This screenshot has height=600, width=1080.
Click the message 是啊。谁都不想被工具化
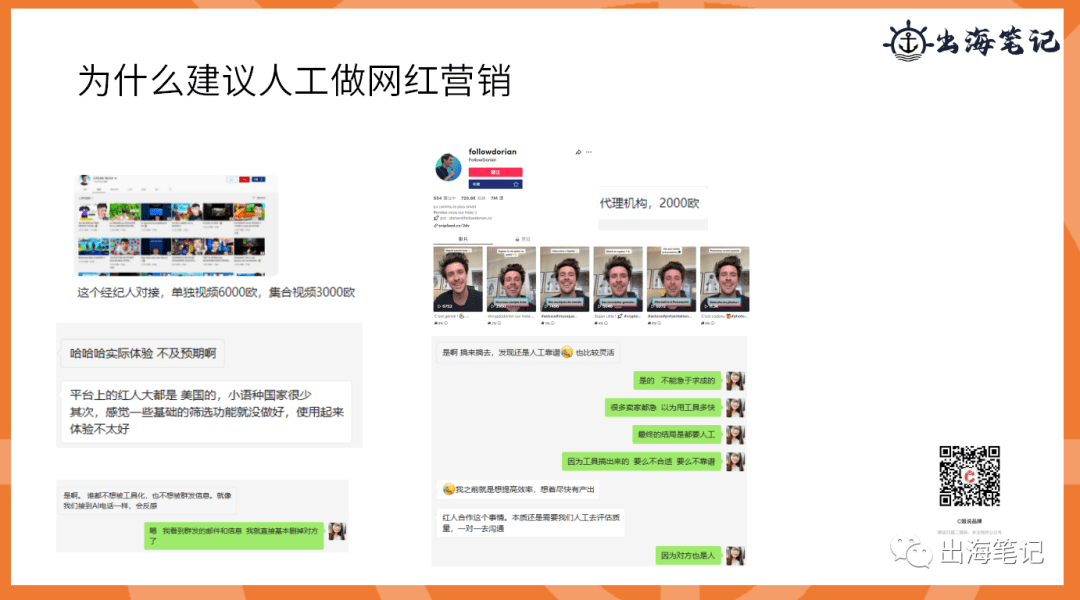(147, 500)
